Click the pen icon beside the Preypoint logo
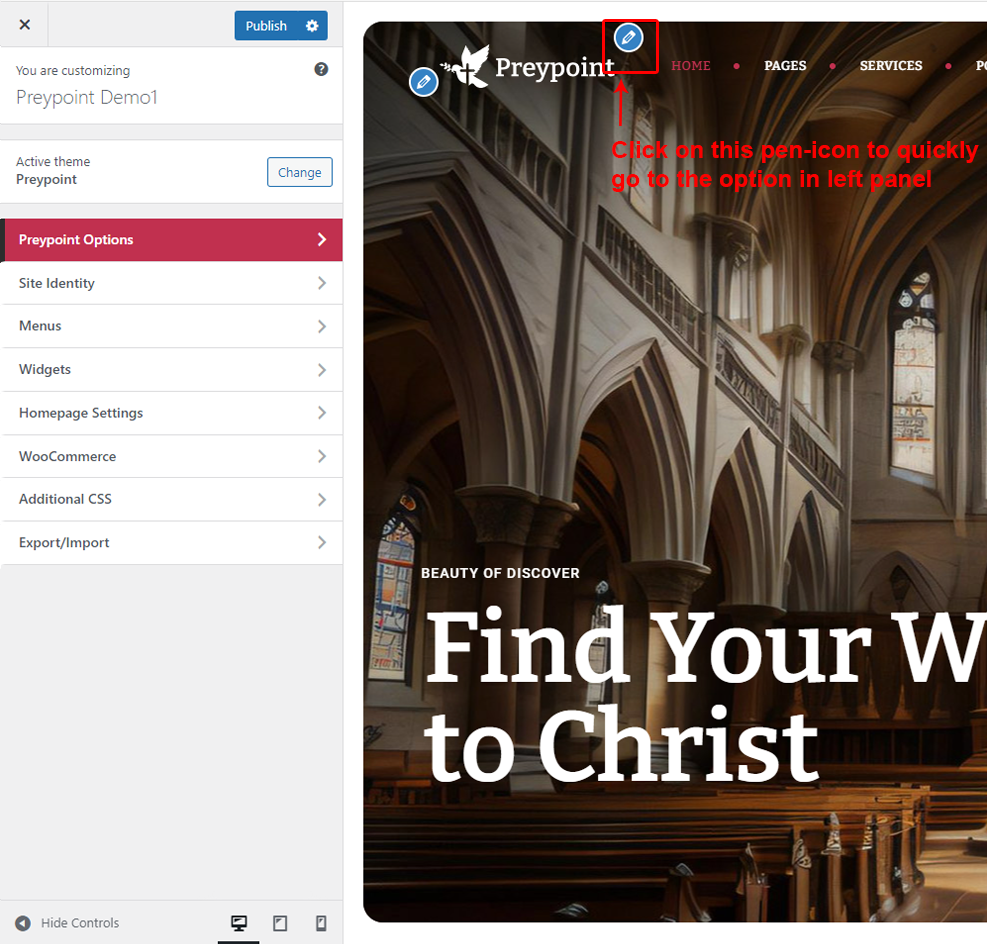 [424, 82]
